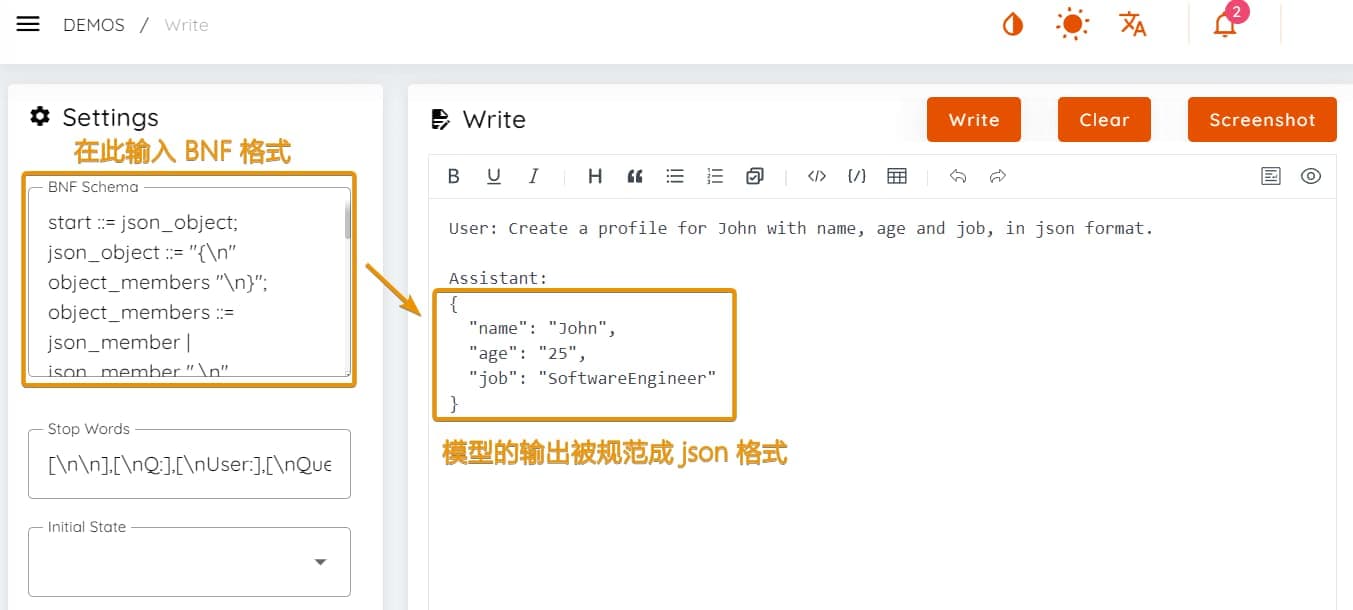This screenshot has height=610, width=1353.
Task: Insert a numbered ordered list
Action: click(714, 176)
